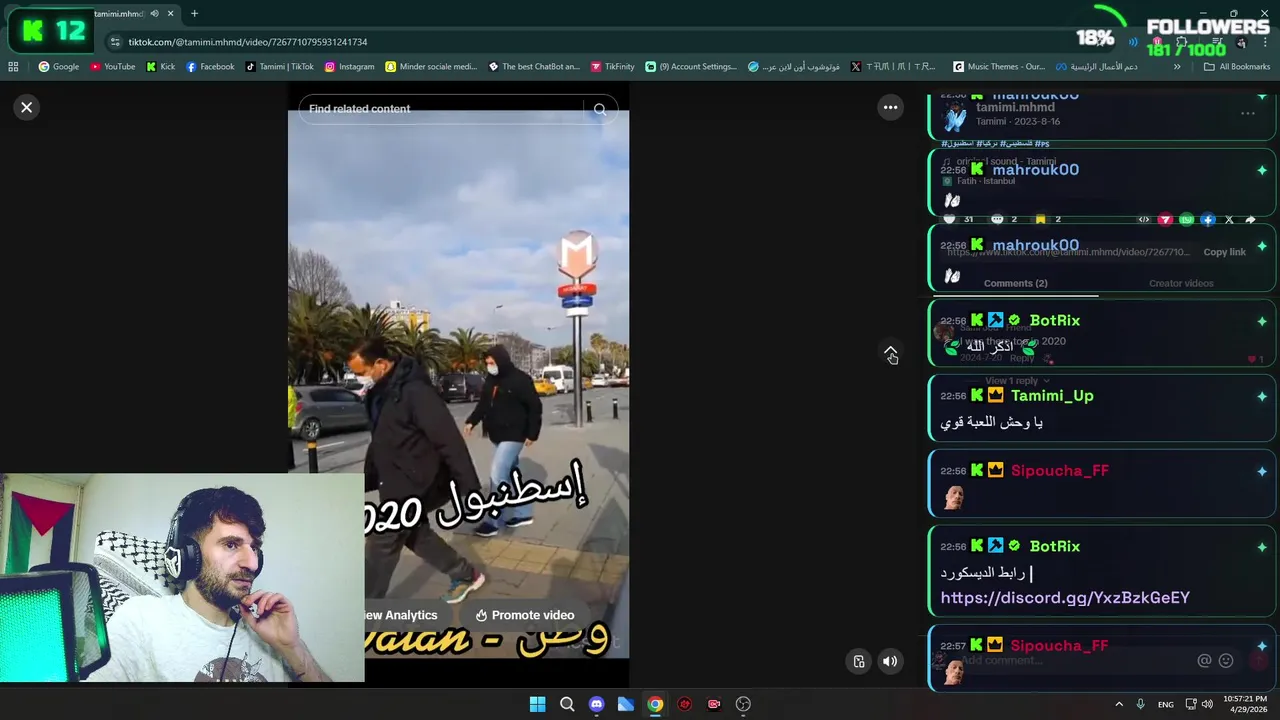The image size is (1280, 720).
Task: Click the ENG language indicator
Action: (x=1166, y=704)
